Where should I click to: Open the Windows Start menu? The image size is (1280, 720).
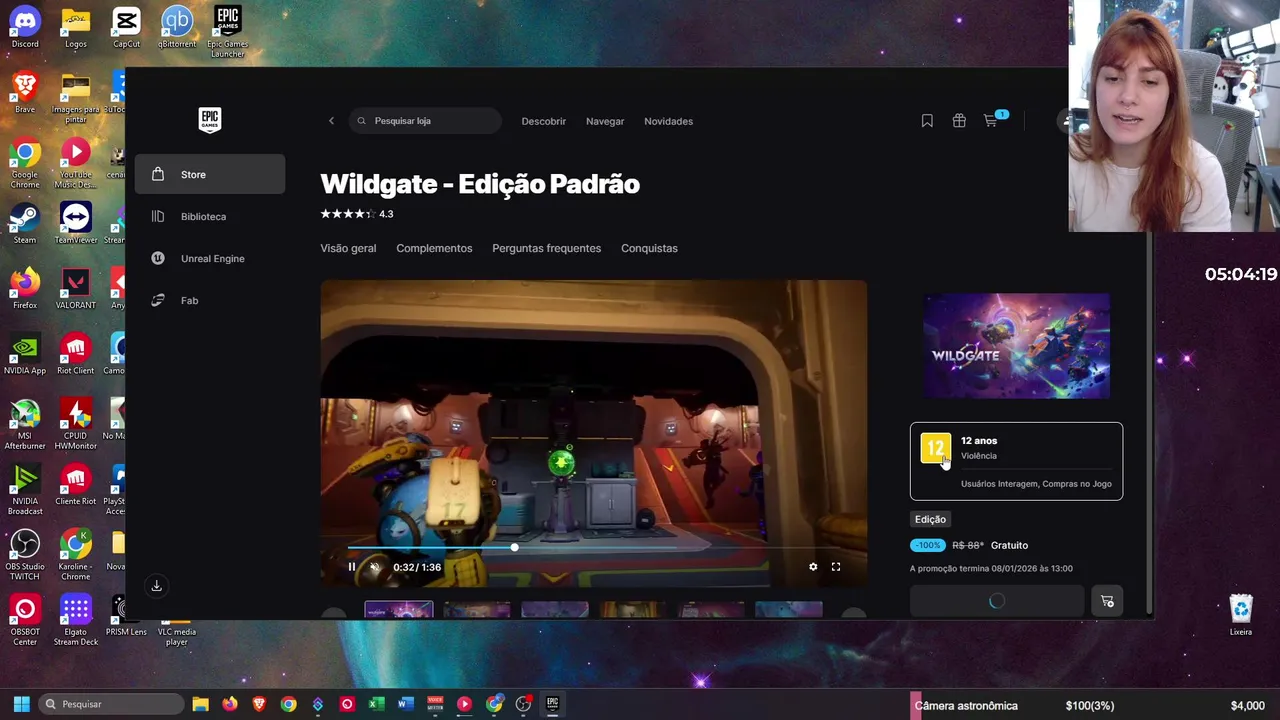pos(21,704)
